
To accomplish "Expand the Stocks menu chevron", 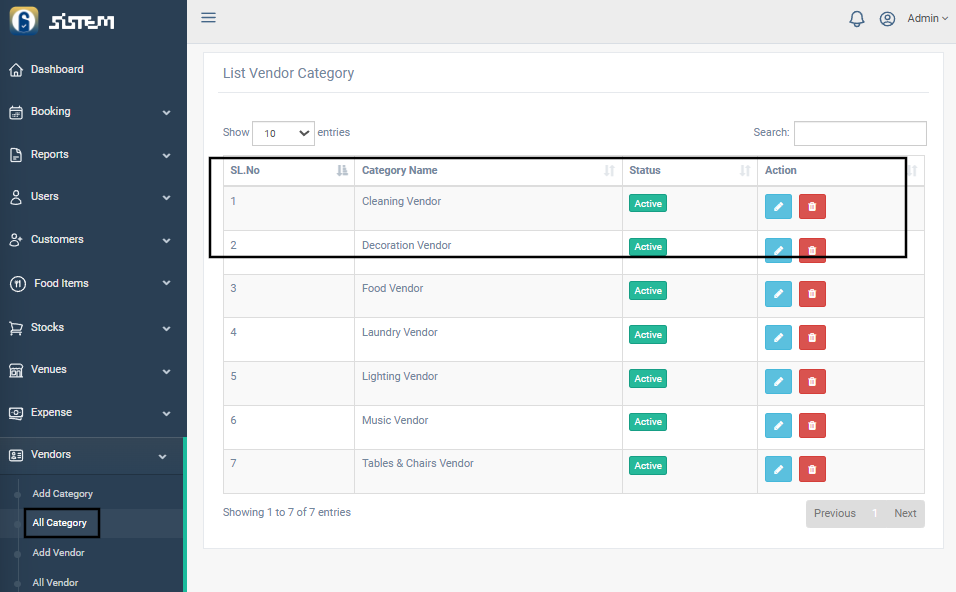I will [166, 329].
